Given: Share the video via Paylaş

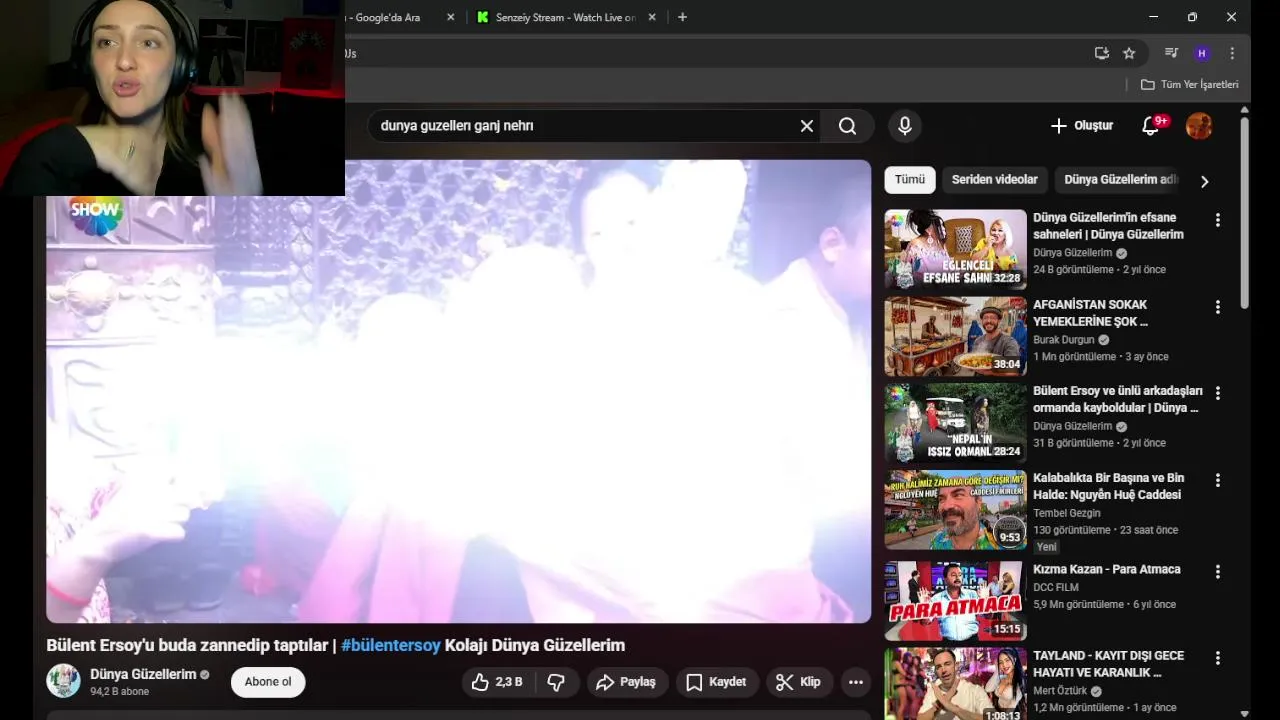Looking at the screenshot, I should click(626, 682).
